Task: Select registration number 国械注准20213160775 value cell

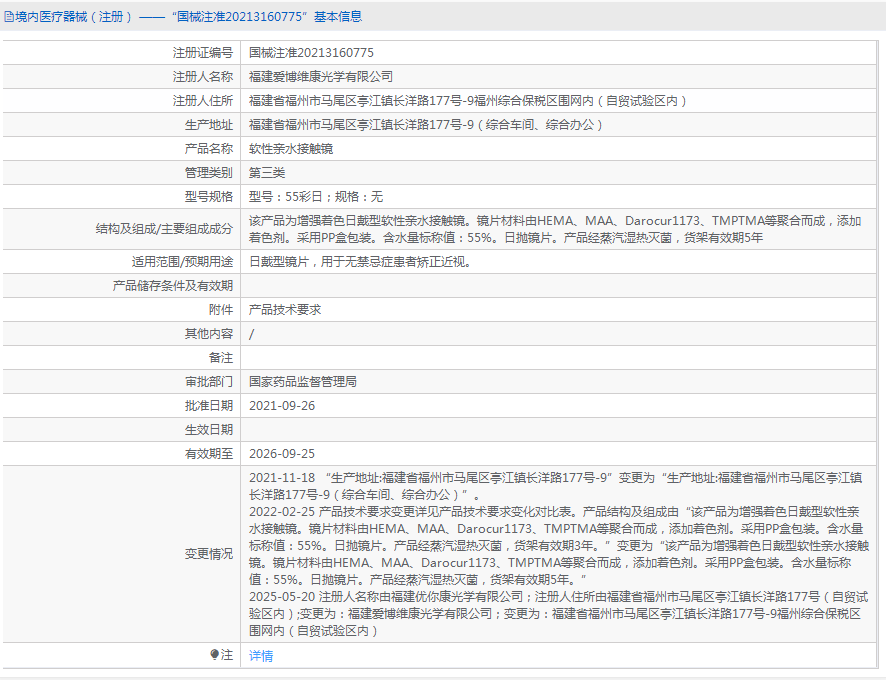Action: [x=311, y=52]
